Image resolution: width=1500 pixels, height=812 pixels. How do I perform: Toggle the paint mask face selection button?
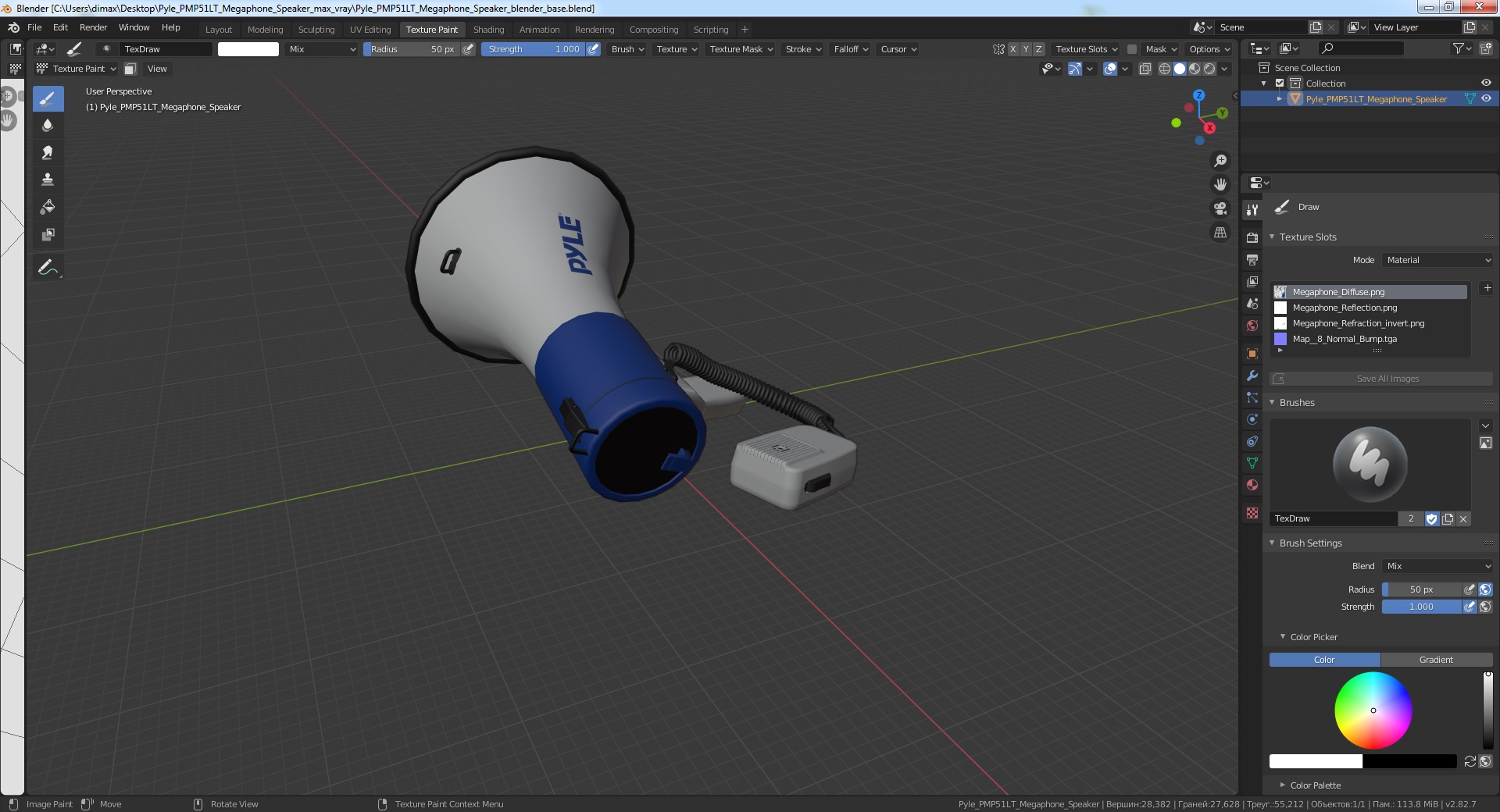(130, 69)
